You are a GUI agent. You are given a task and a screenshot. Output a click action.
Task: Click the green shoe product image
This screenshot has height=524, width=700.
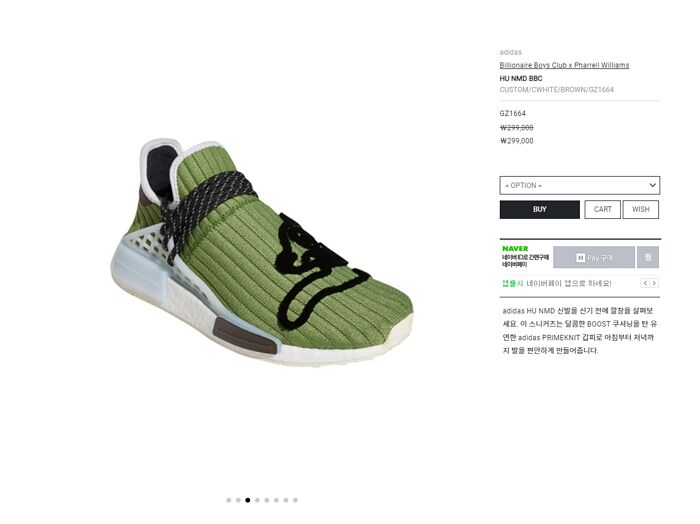pyautogui.click(x=262, y=251)
